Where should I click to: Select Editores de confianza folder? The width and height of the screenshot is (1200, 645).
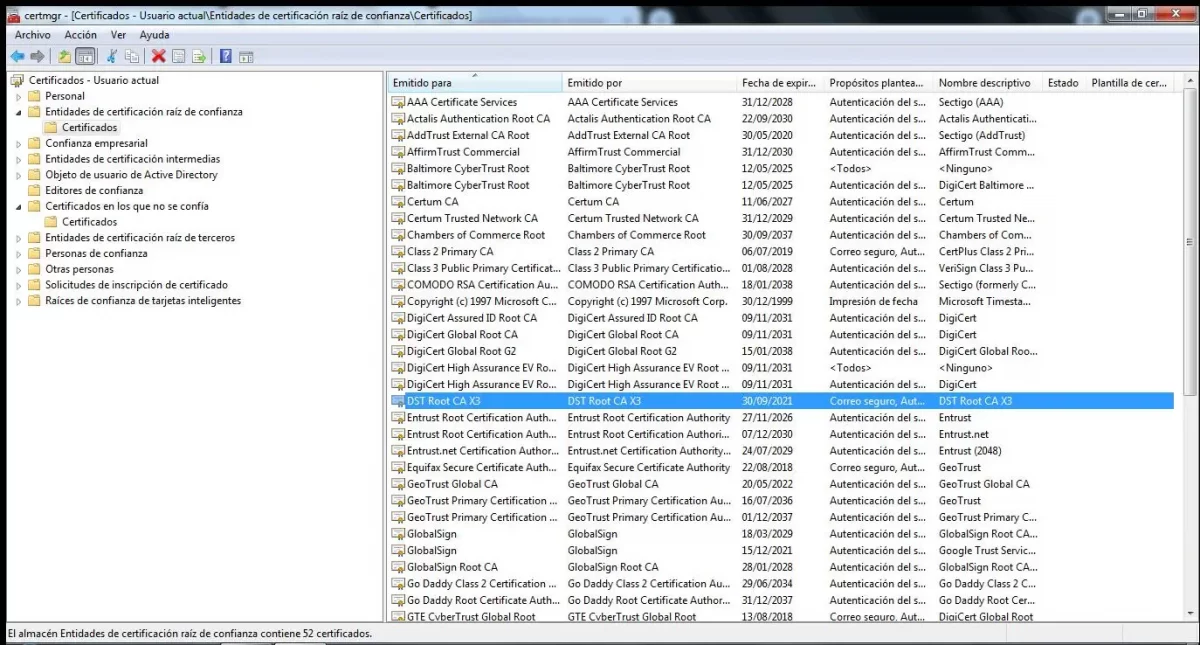pos(93,190)
